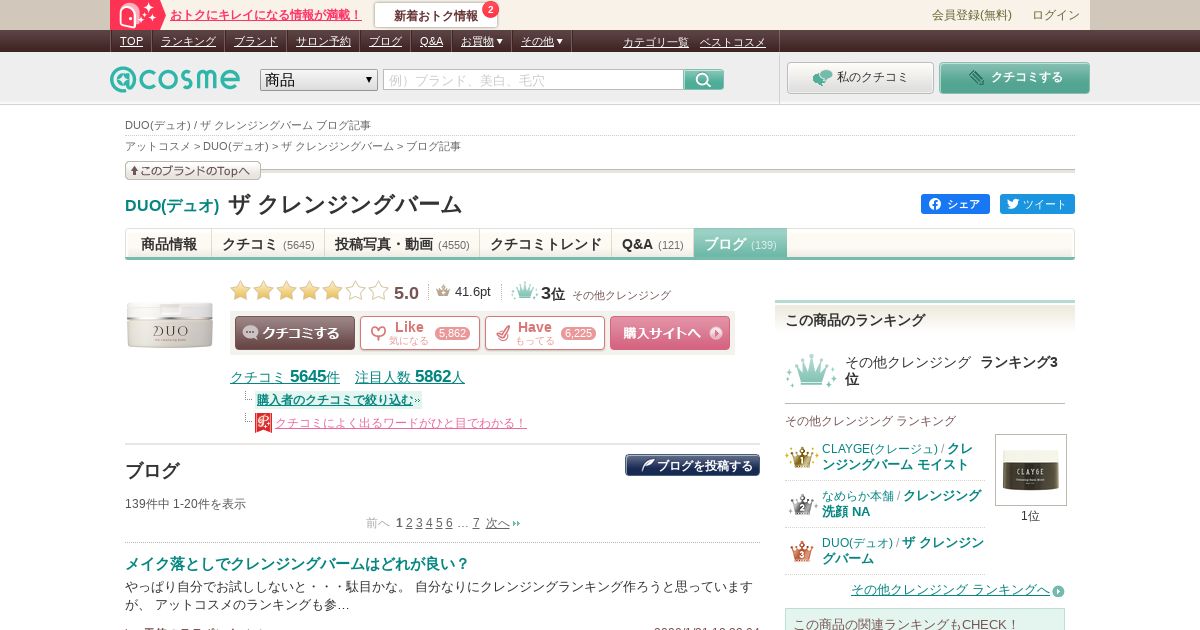Select the ブログ (139) tab
The image size is (1200, 630).
740,244
